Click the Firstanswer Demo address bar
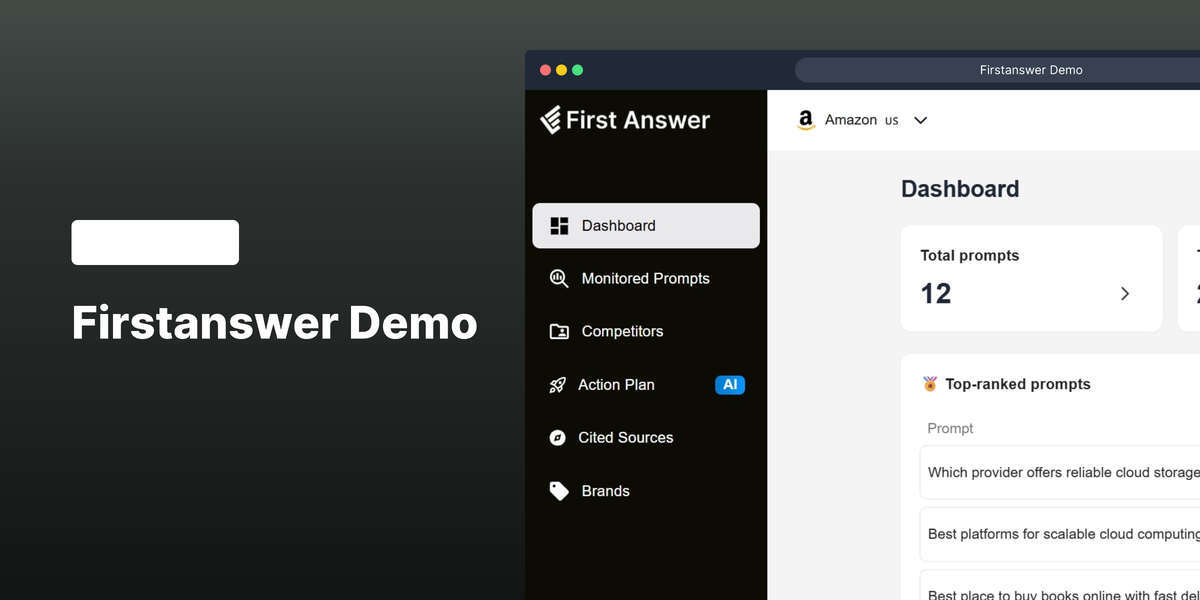 (x=1030, y=70)
